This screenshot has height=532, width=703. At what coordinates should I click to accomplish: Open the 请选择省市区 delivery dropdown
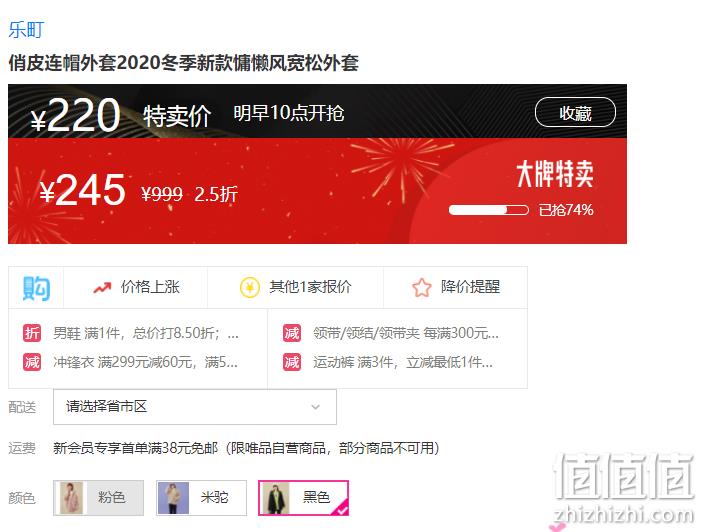(195, 407)
